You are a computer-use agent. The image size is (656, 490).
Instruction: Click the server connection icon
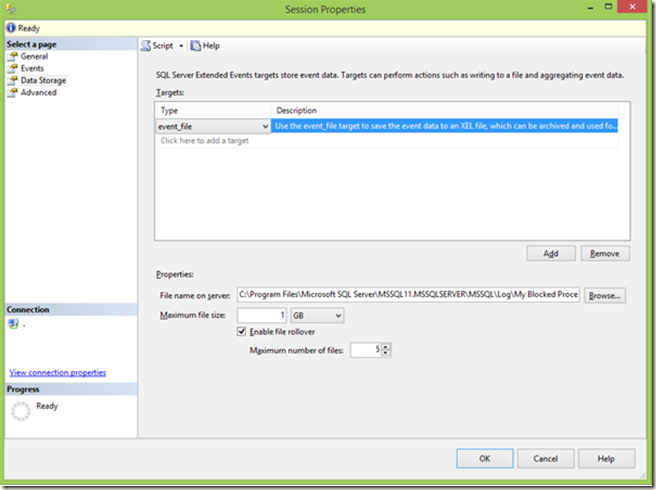pos(13,324)
